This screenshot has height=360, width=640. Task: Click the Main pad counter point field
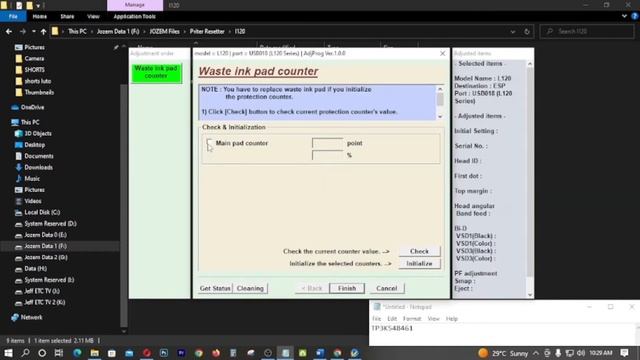pyautogui.click(x=327, y=143)
